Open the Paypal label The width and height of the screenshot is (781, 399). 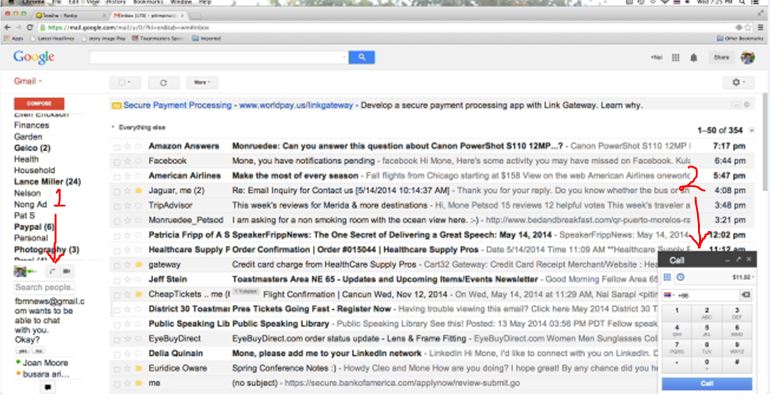coord(34,227)
